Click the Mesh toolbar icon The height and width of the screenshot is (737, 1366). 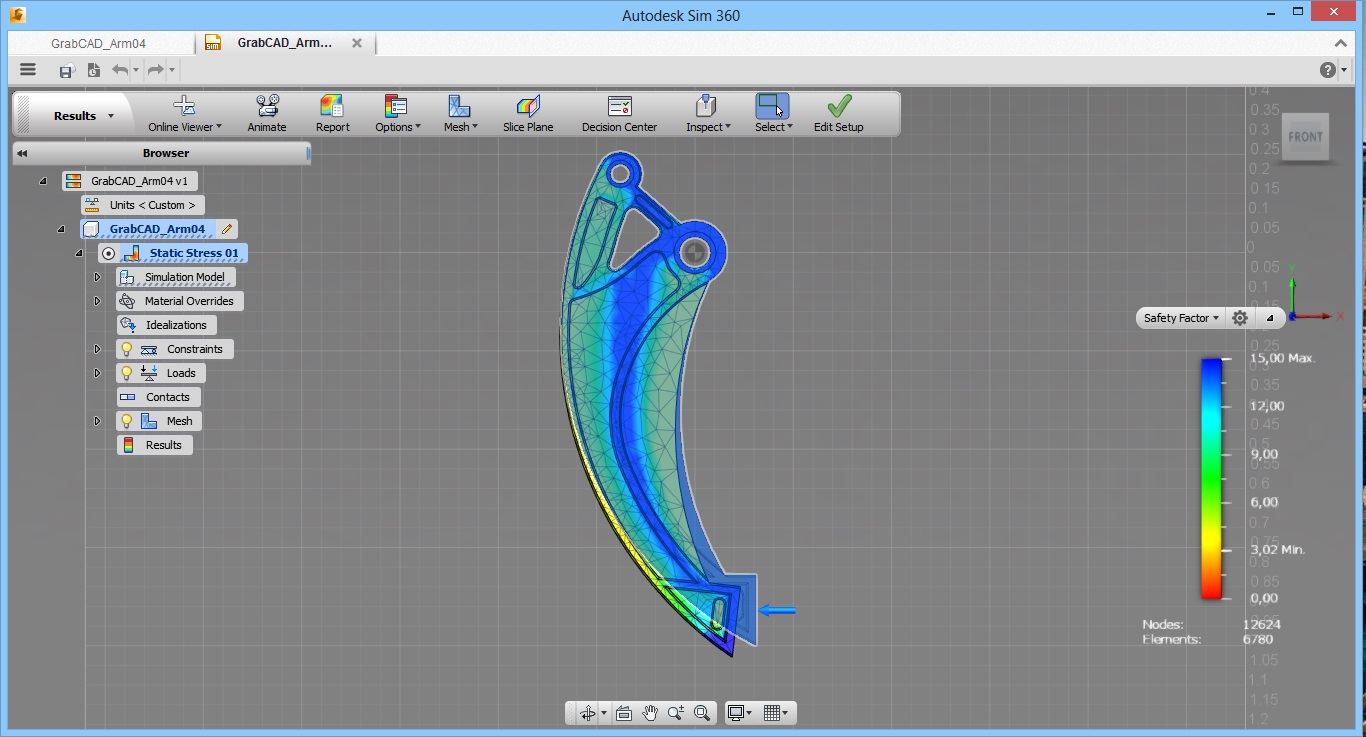pos(459,107)
